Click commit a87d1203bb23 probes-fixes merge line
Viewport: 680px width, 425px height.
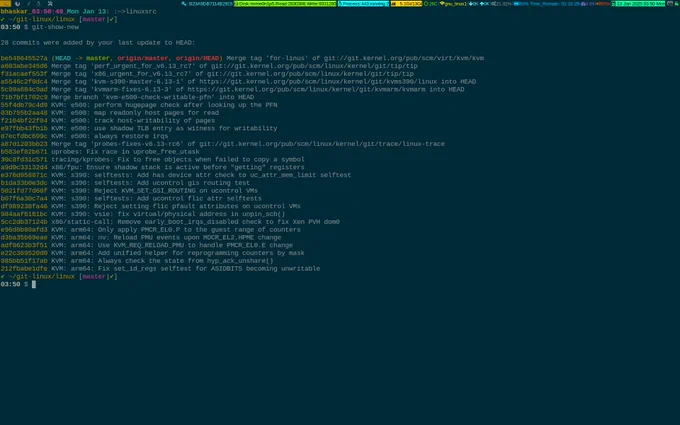[x=222, y=144]
